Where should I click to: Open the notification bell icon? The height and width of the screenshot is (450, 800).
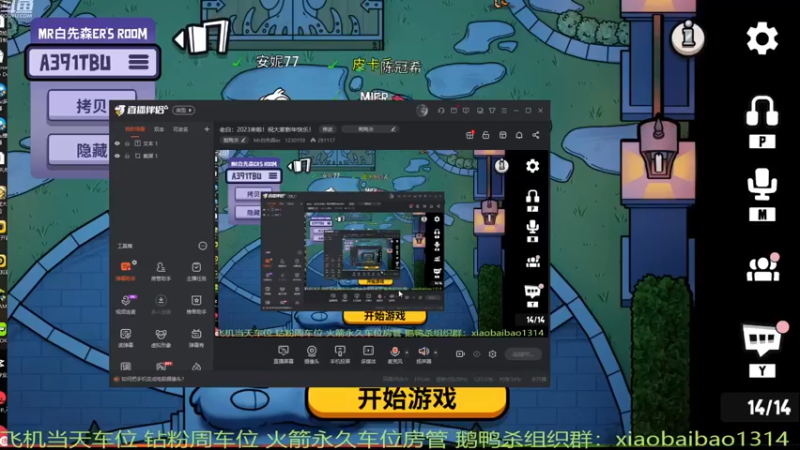pos(519,135)
